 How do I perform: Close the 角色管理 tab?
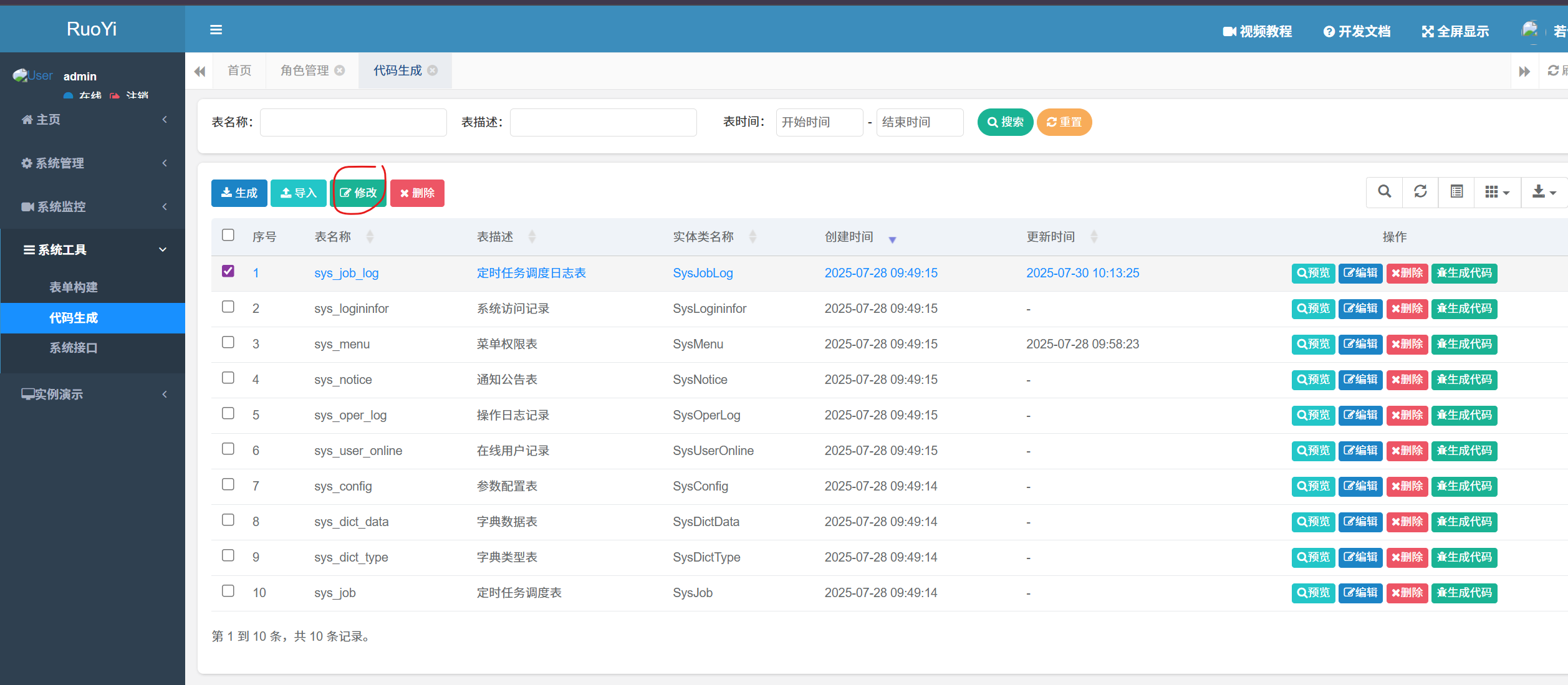point(340,70)
